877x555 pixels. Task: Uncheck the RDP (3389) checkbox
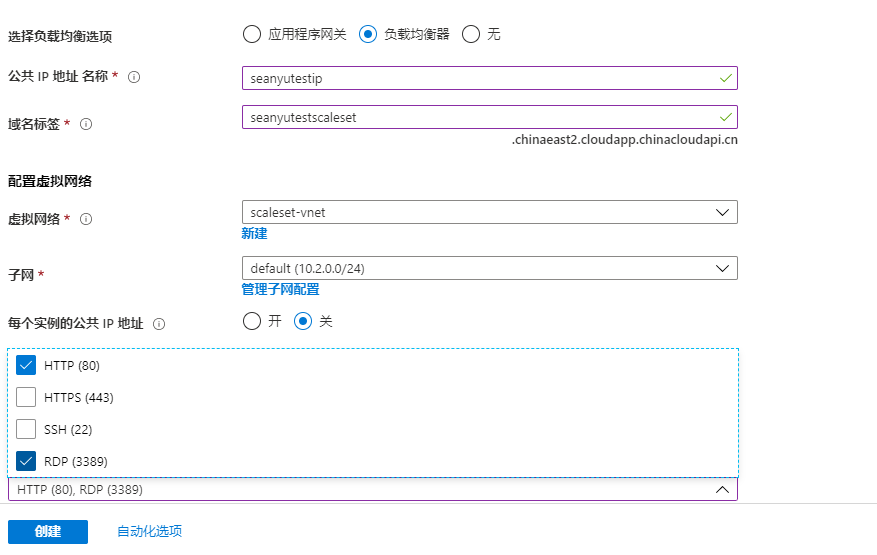pos(26,461)
